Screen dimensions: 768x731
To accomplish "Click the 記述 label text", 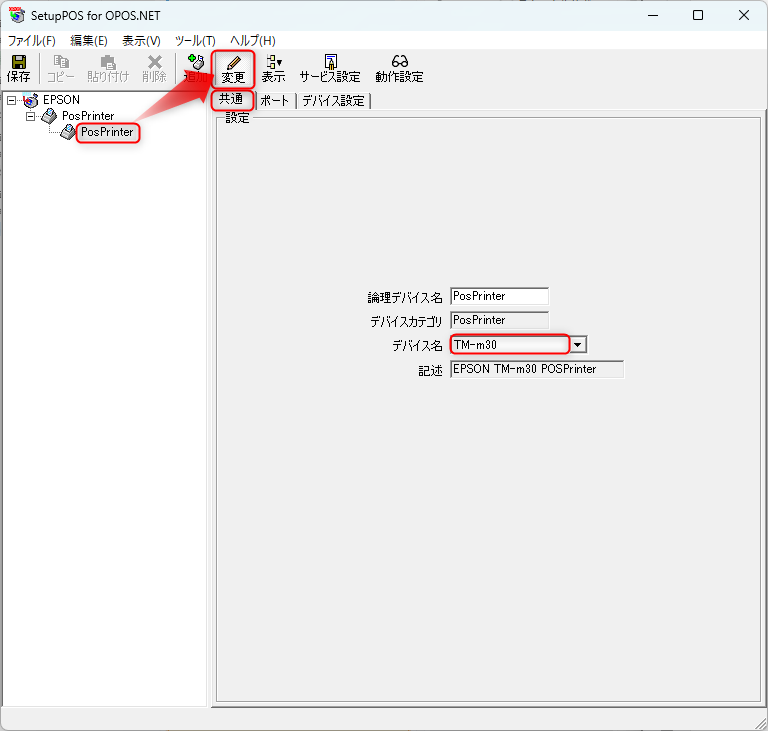I will (x=431, y=370).
